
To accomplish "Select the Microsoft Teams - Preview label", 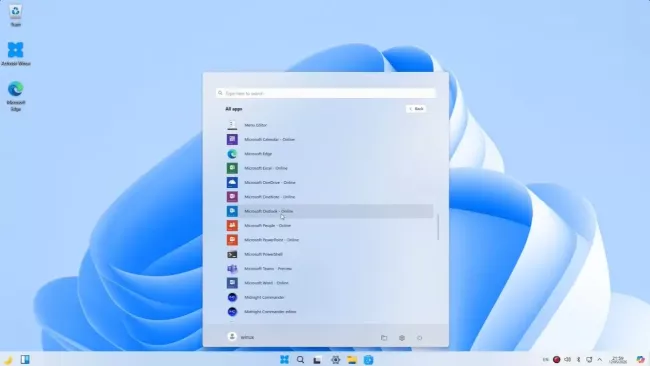I will (268, 269).
